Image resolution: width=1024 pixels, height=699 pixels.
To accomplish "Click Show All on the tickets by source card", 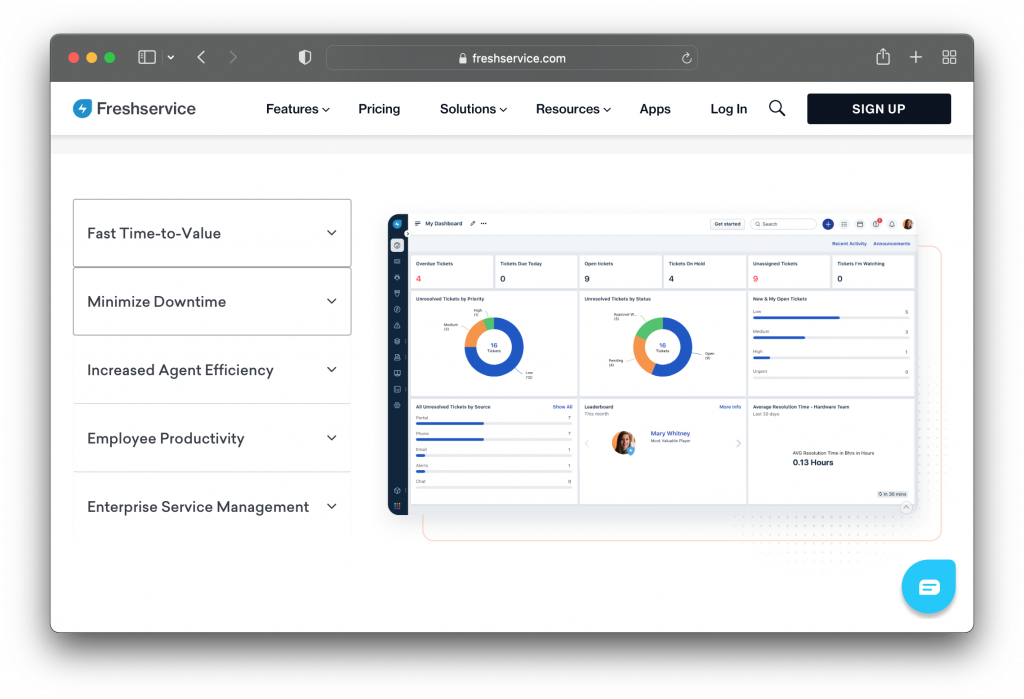I will point(562,407).
